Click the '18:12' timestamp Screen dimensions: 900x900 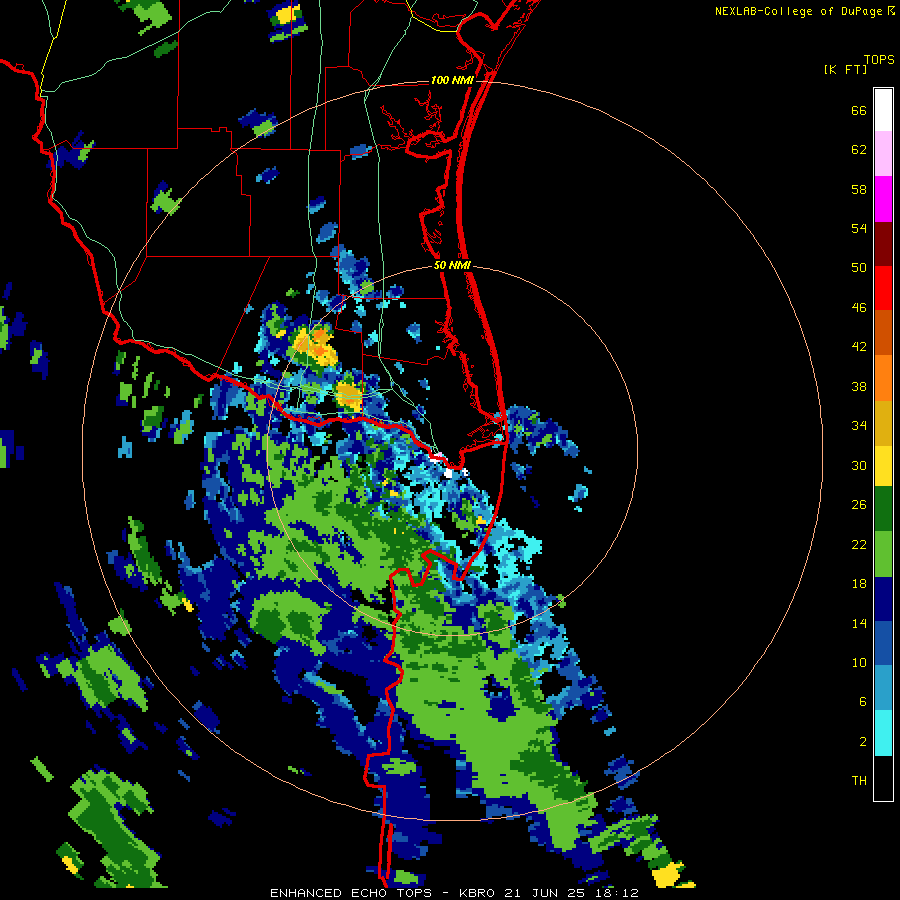point(618,893)
